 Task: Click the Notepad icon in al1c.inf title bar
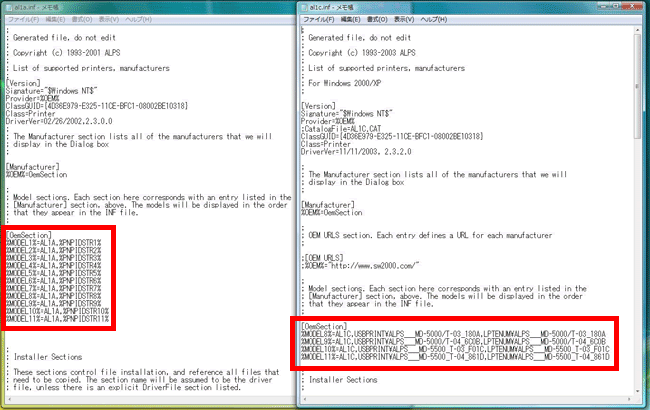304,7
